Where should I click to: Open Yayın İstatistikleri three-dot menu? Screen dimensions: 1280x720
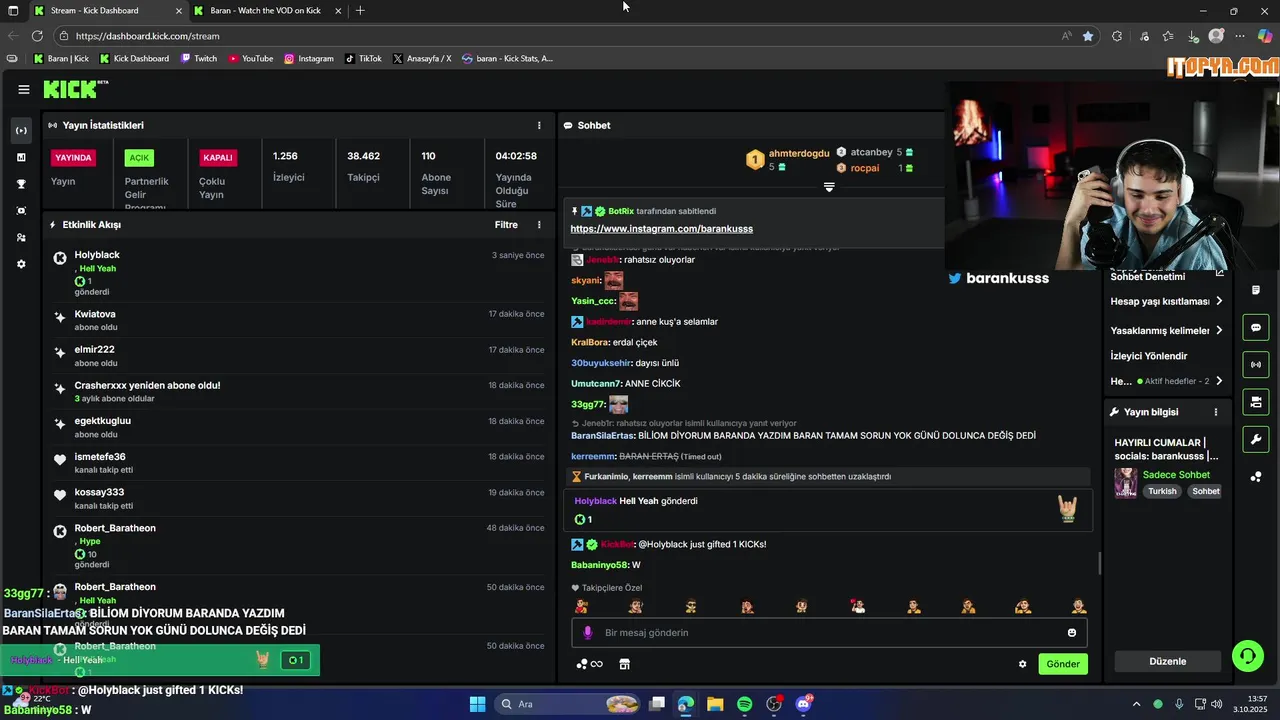tap(539, 126)
